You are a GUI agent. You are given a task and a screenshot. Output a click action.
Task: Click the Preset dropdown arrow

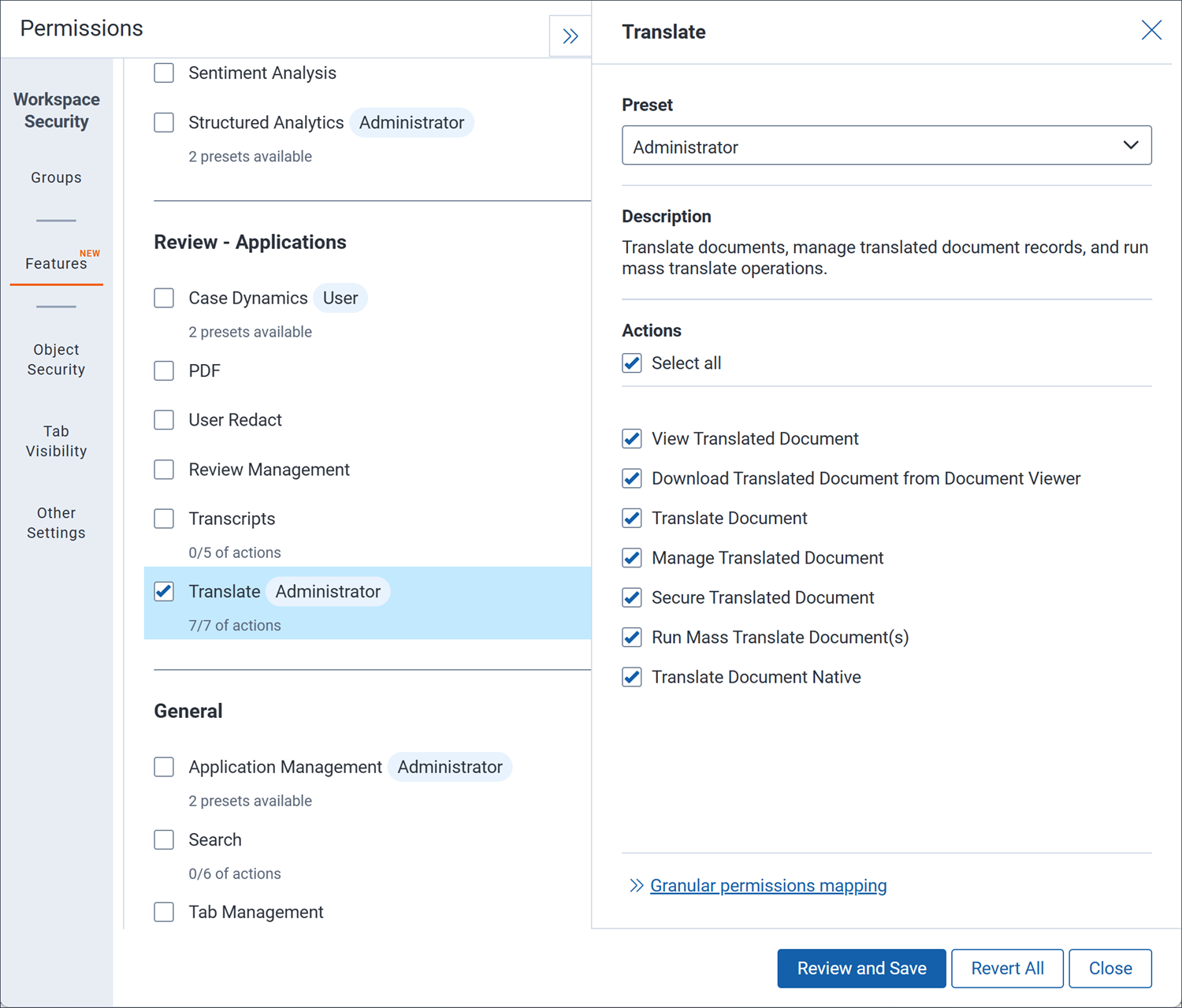click(x=1131, y=146)
